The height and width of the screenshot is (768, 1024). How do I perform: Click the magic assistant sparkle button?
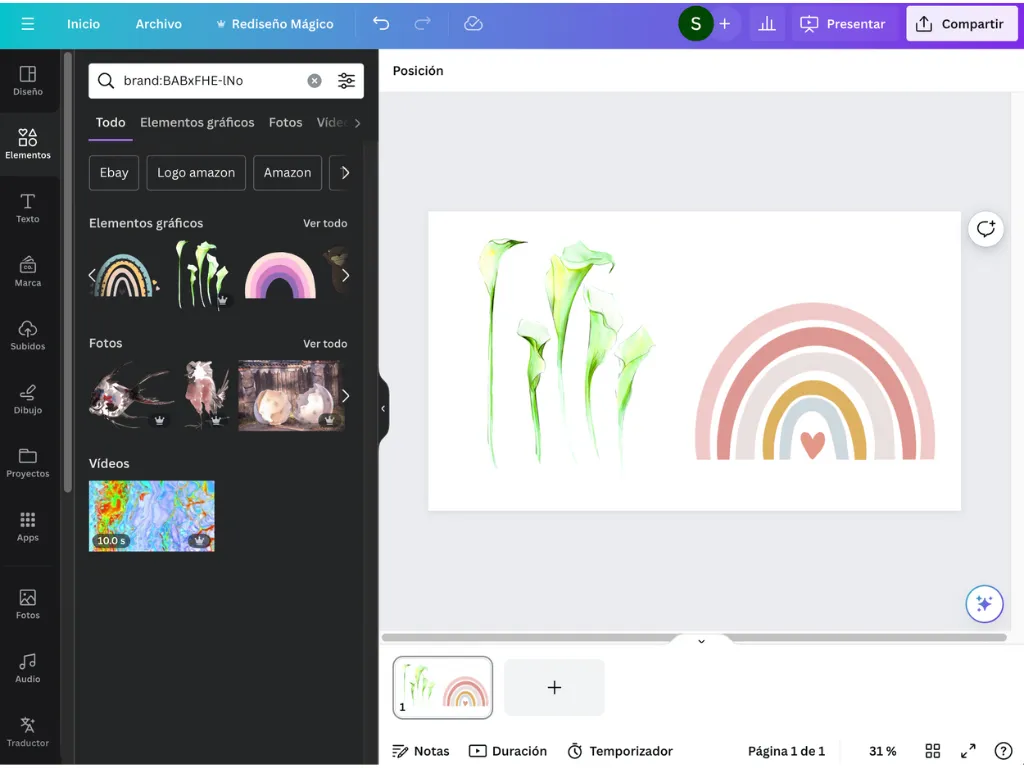click(984, 604)
